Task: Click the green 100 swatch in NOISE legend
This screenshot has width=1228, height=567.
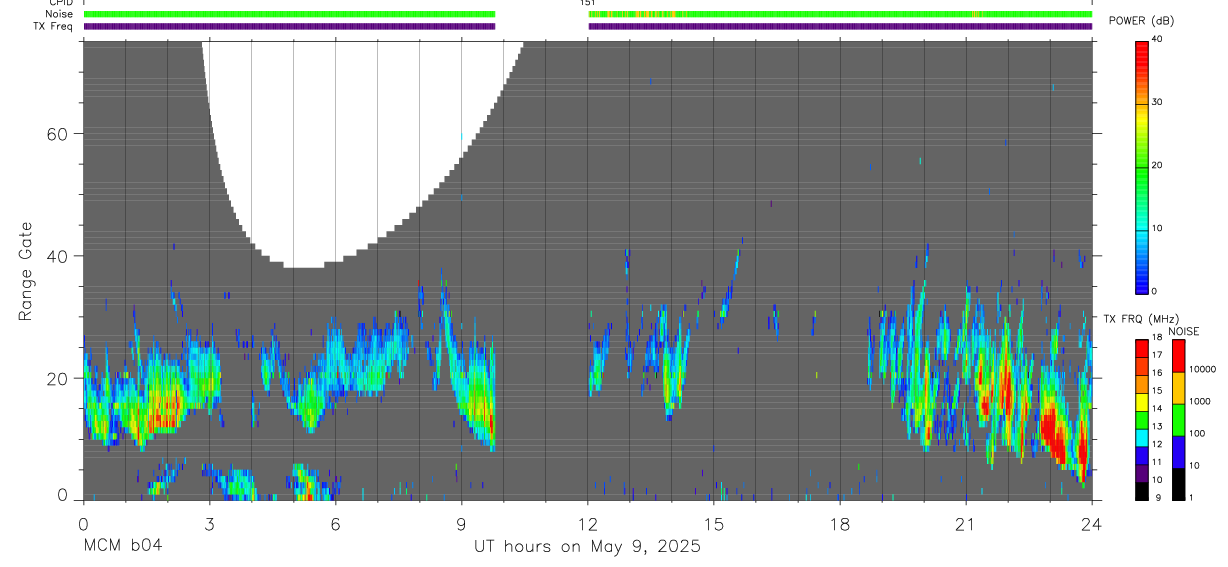Action: click(1179, 419)
